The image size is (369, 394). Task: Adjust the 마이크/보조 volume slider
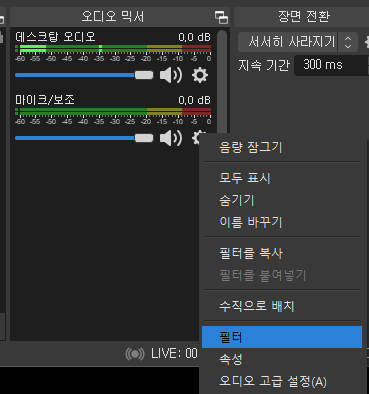pyautogui.click(x=84, y=138)
